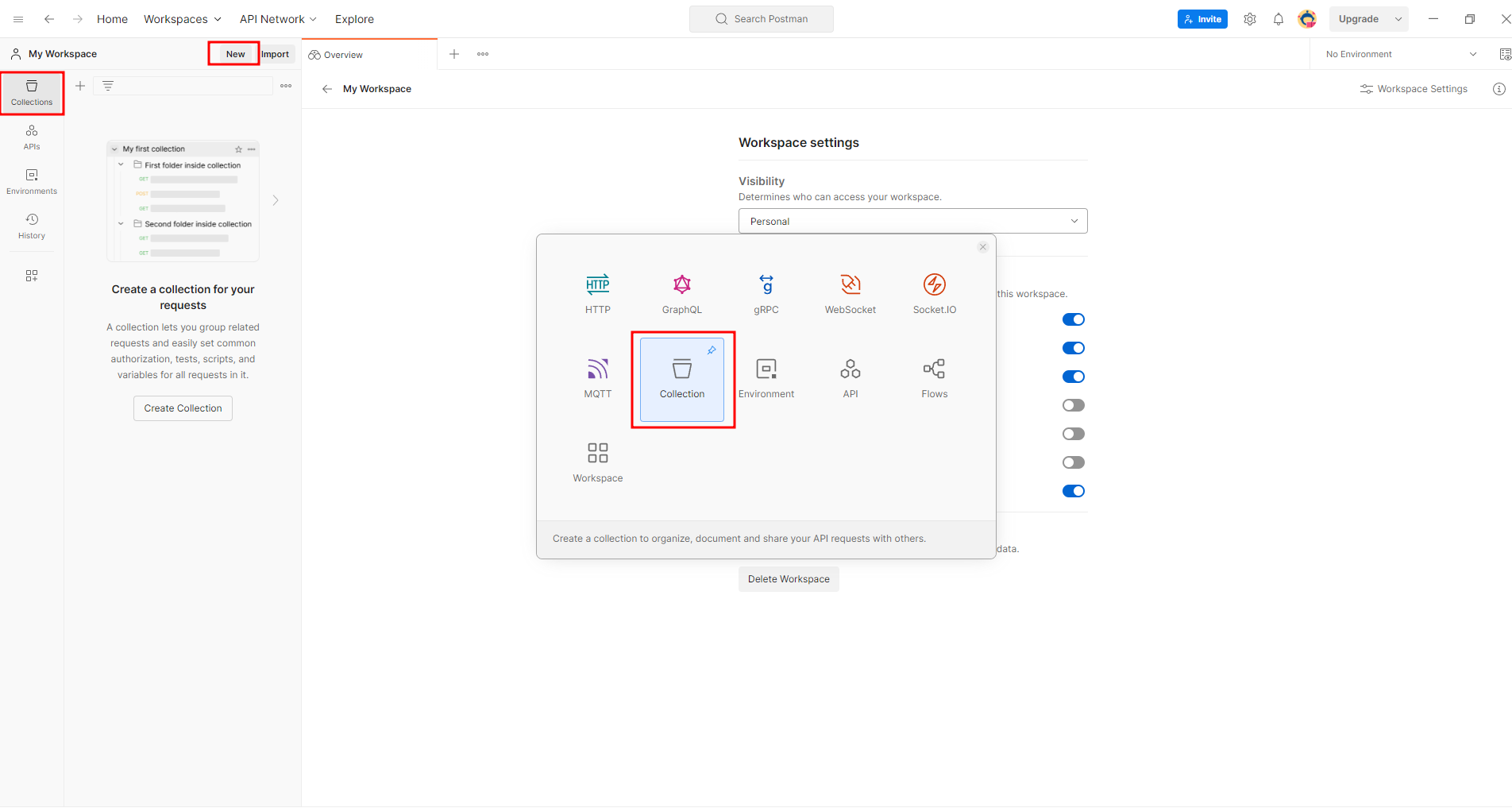This screenshot has height=808, width=1512.
Task: Open the user avatar menu
Action: 1307,19
